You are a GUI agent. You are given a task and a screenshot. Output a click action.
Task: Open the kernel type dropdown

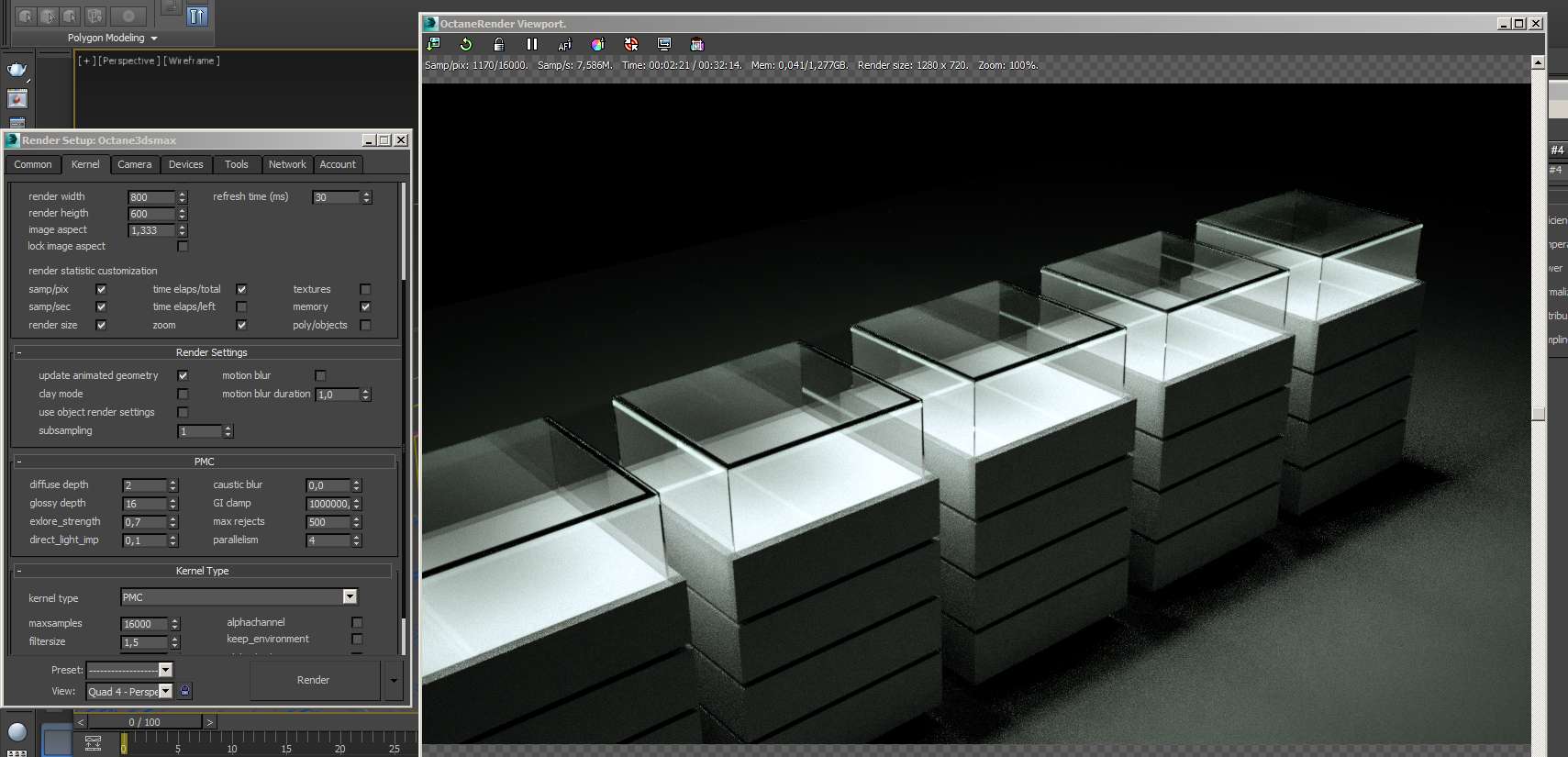pos(350,597)
